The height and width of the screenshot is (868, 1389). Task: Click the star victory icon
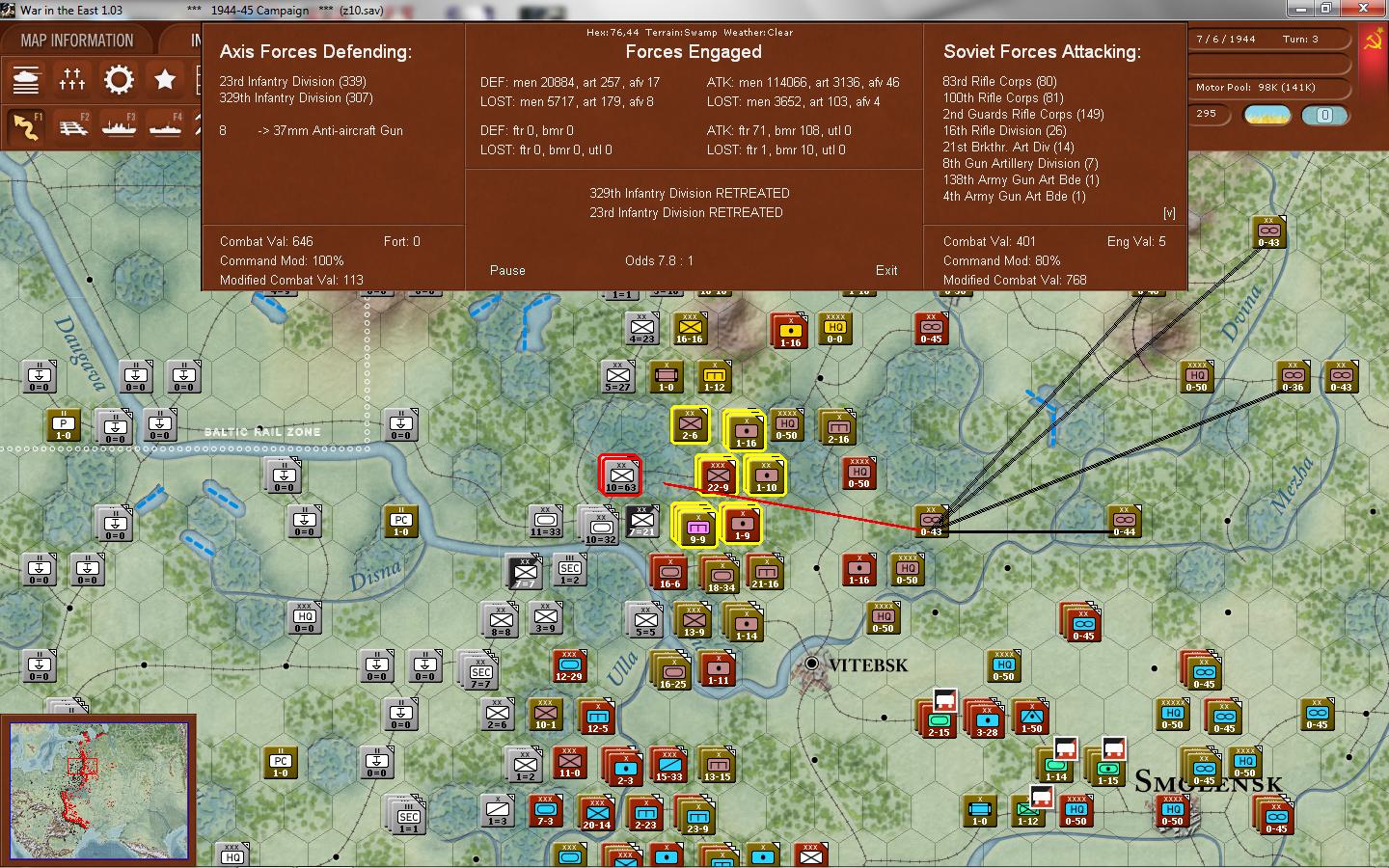click(165, 79)
